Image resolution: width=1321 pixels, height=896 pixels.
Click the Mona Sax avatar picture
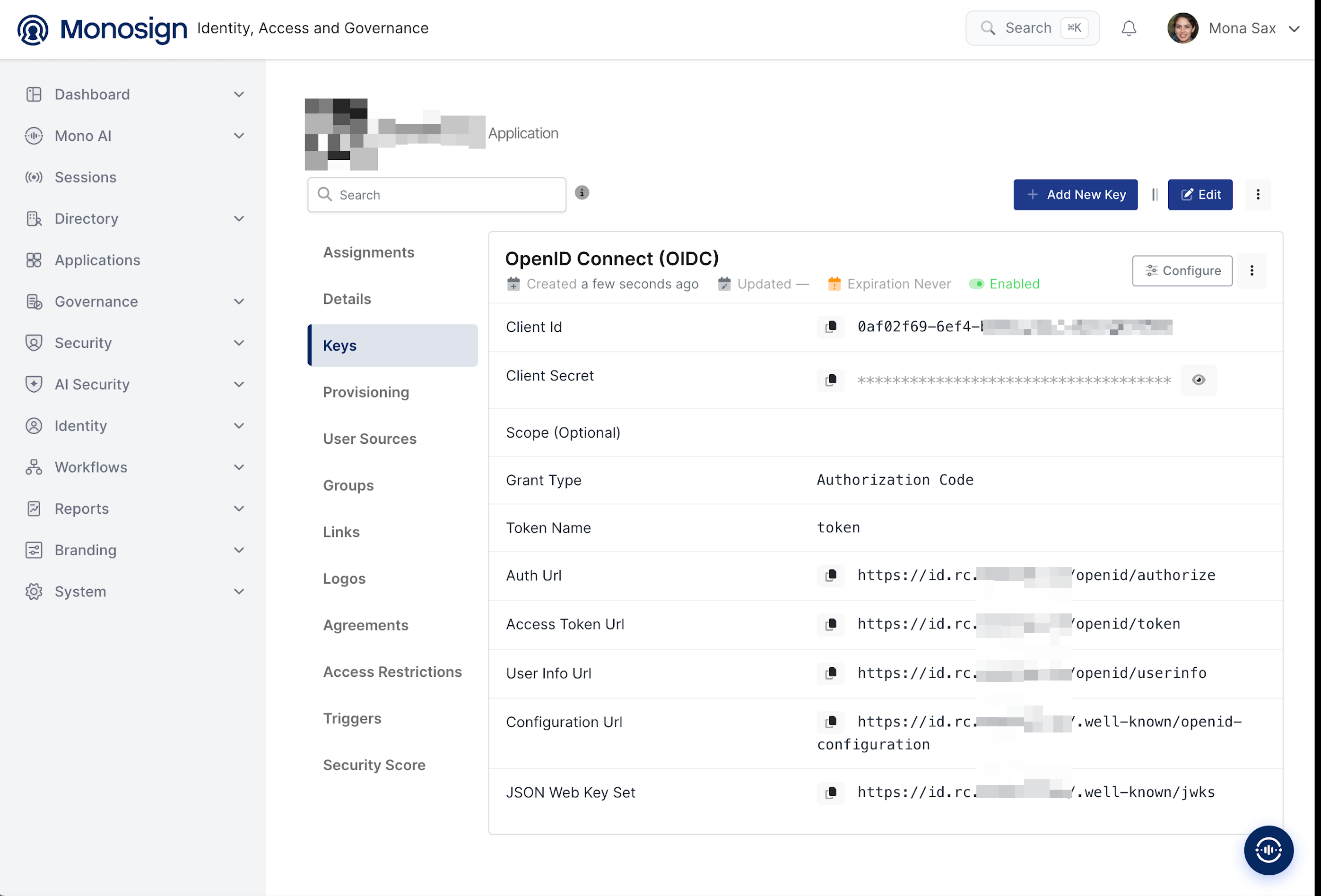click(x=1182, y=28)
